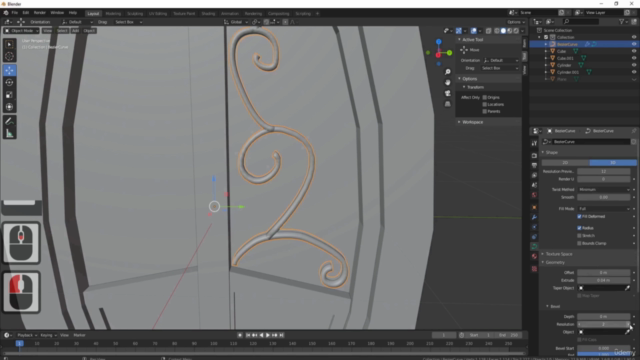Select the Scale tool
The image size is (640, 360).
(x=9, y=95)
